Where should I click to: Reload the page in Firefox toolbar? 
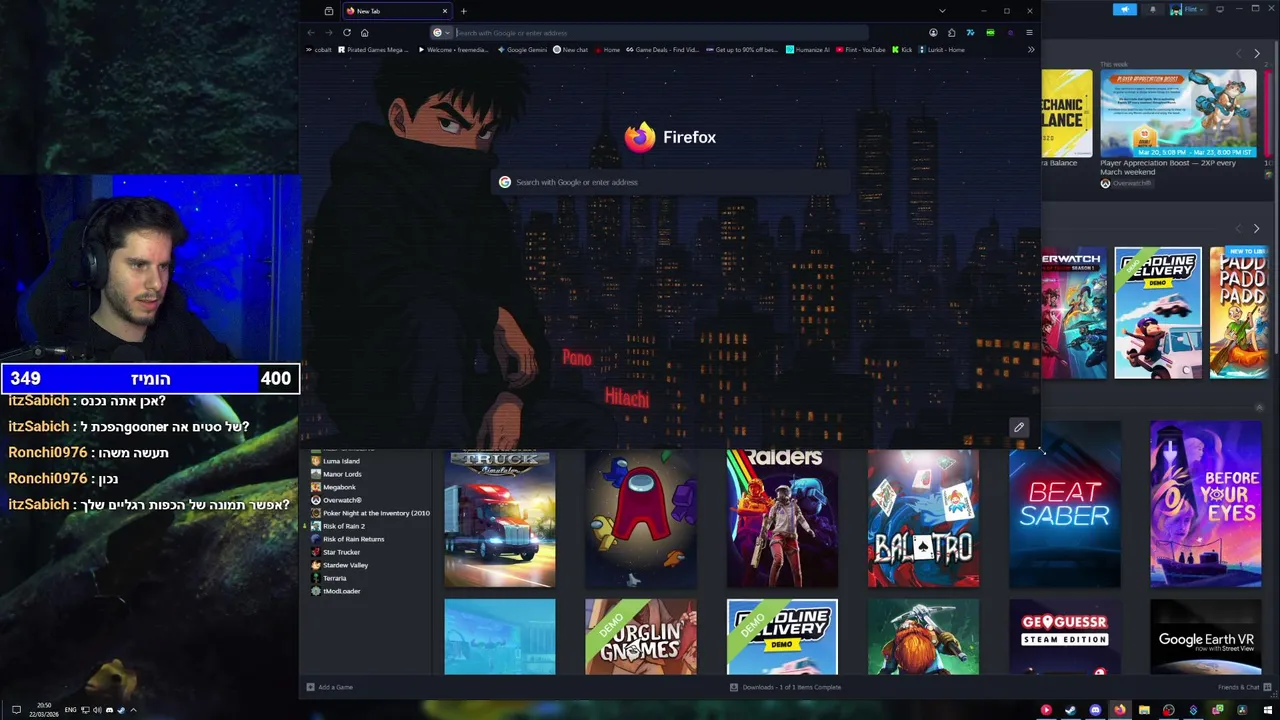click(x=347, y=32)
